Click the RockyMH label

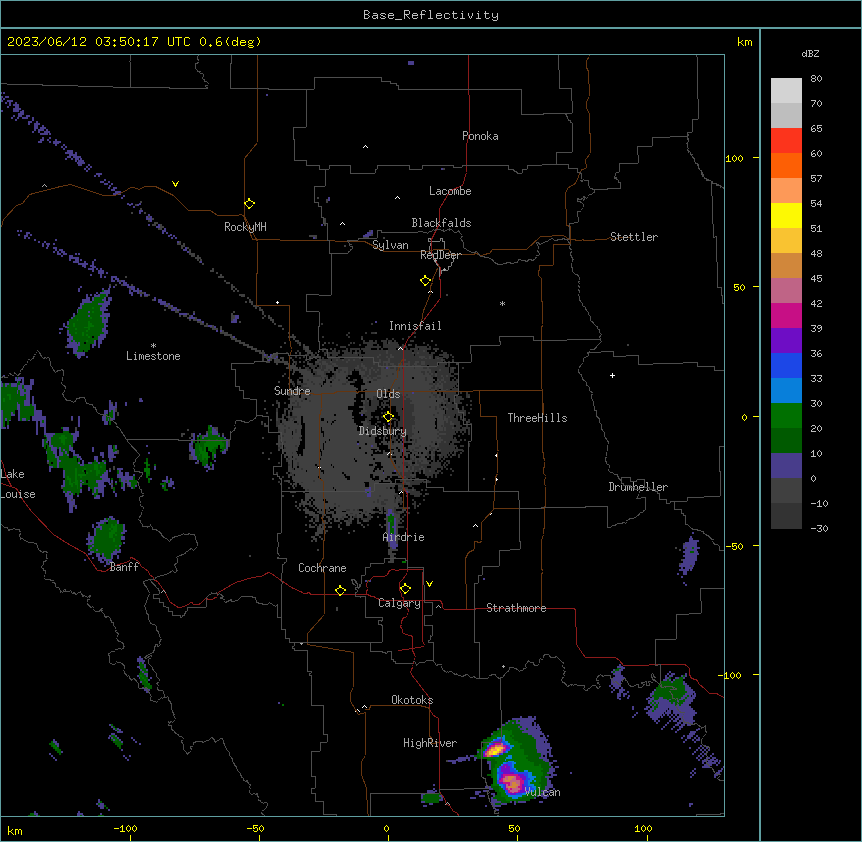click(x=245, y=227)
